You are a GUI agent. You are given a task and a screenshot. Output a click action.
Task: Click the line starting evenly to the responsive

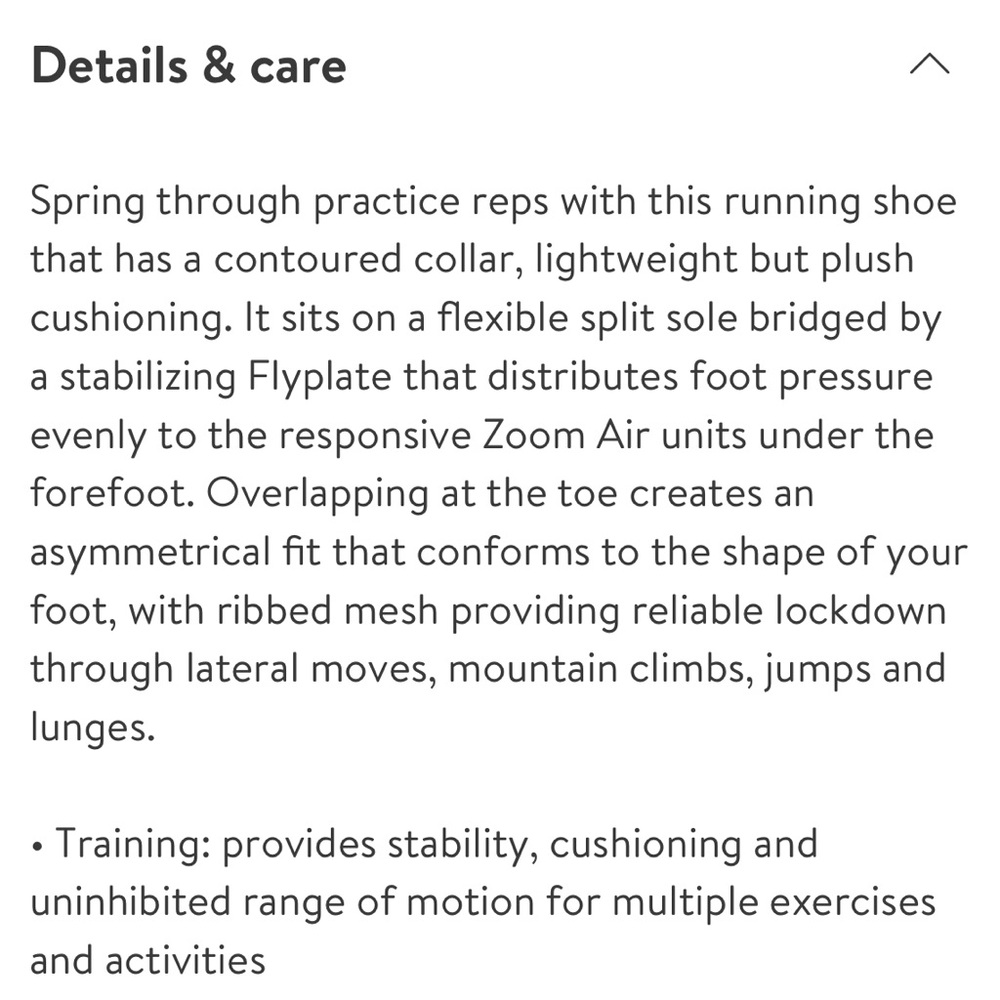pos(482,436)
